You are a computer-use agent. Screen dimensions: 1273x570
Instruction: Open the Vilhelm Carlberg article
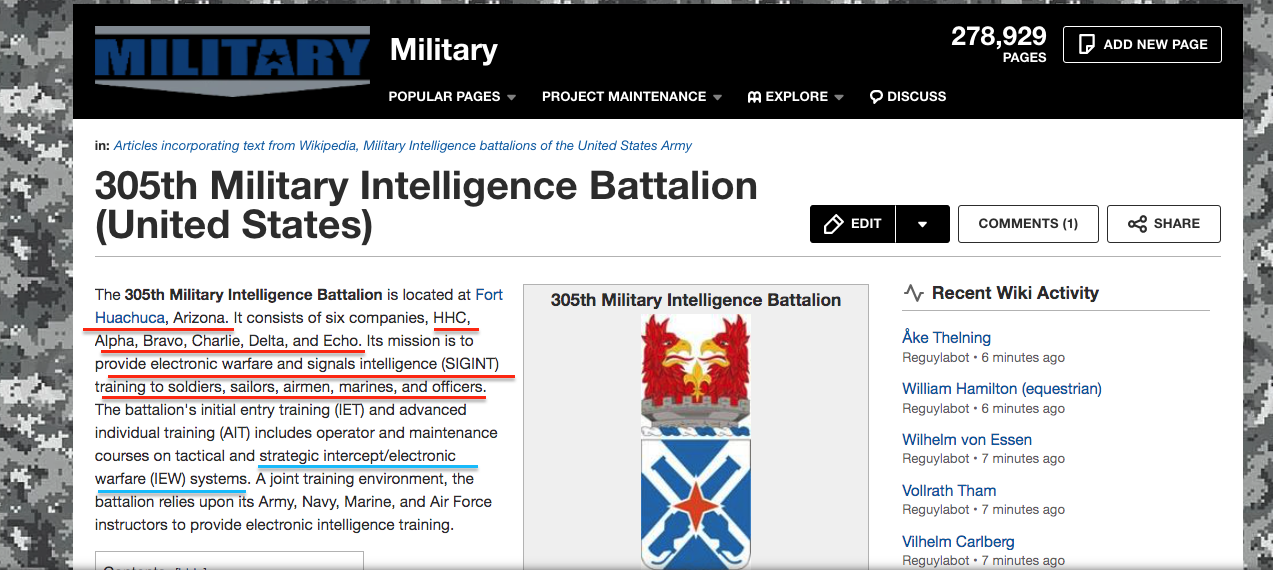click(x=958, y=542)
